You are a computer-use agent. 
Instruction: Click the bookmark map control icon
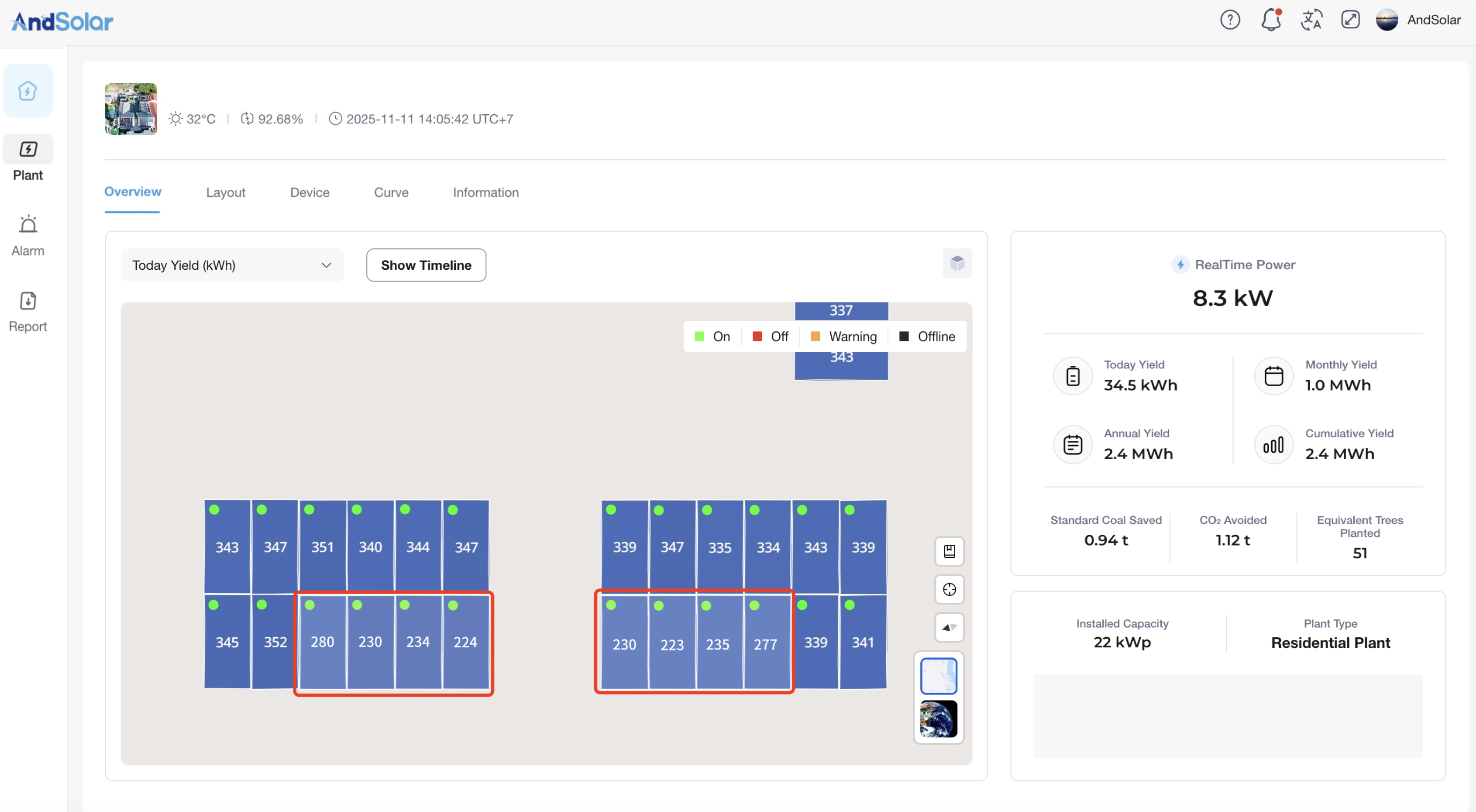tap(949, 551)
